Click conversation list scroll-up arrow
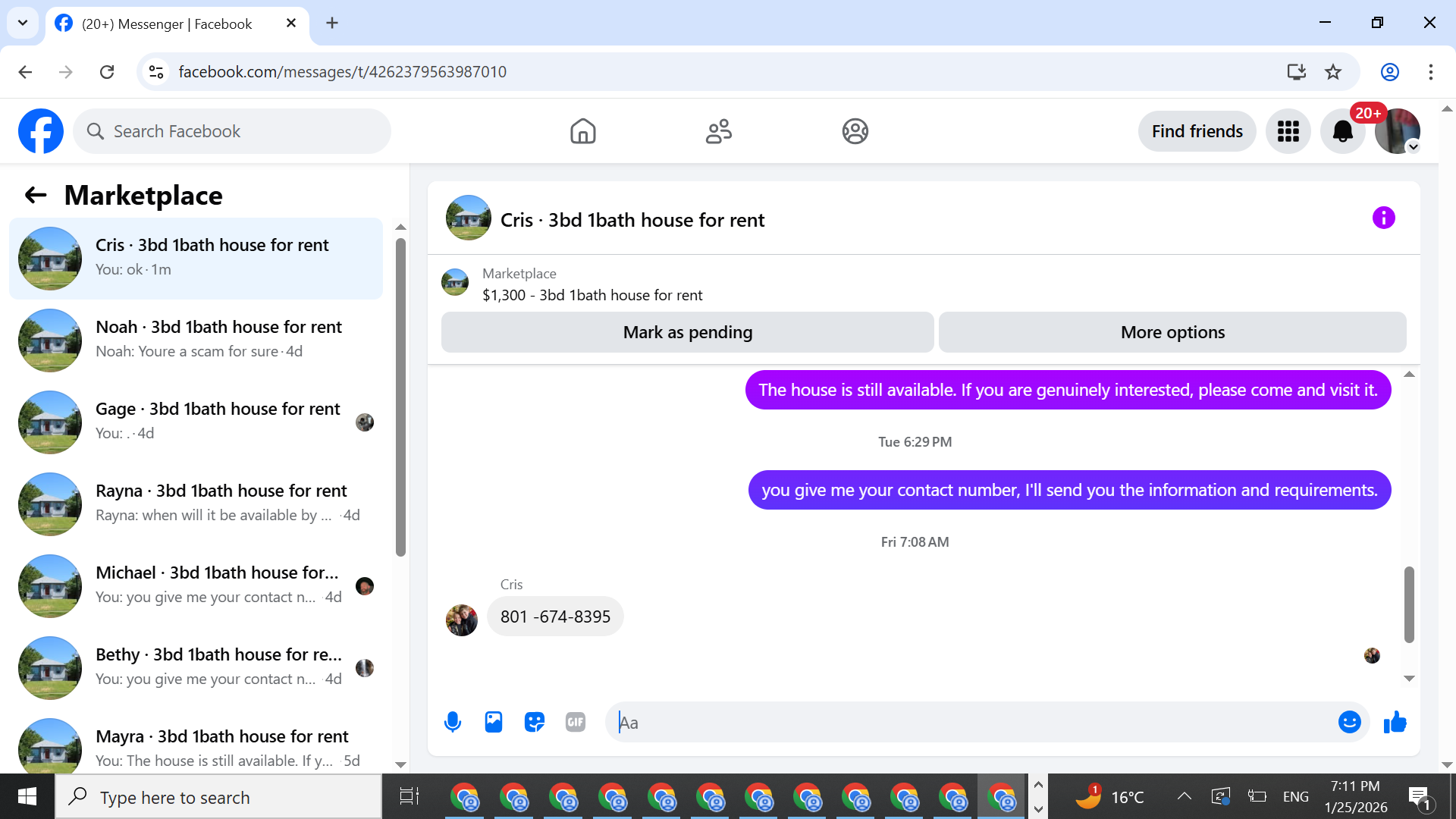 tap(401, 227)
